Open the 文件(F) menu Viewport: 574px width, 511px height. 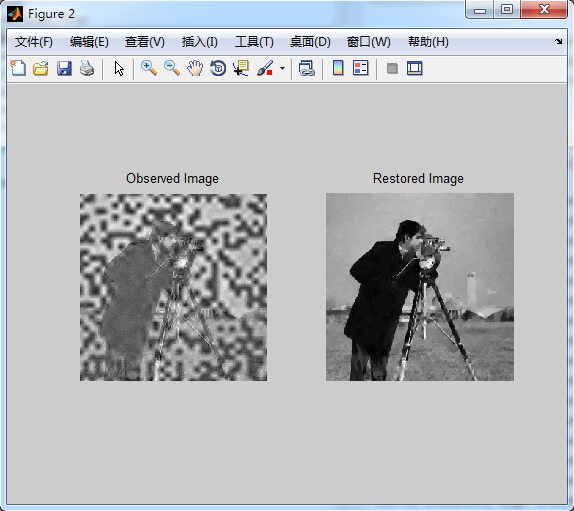point(34,42)
